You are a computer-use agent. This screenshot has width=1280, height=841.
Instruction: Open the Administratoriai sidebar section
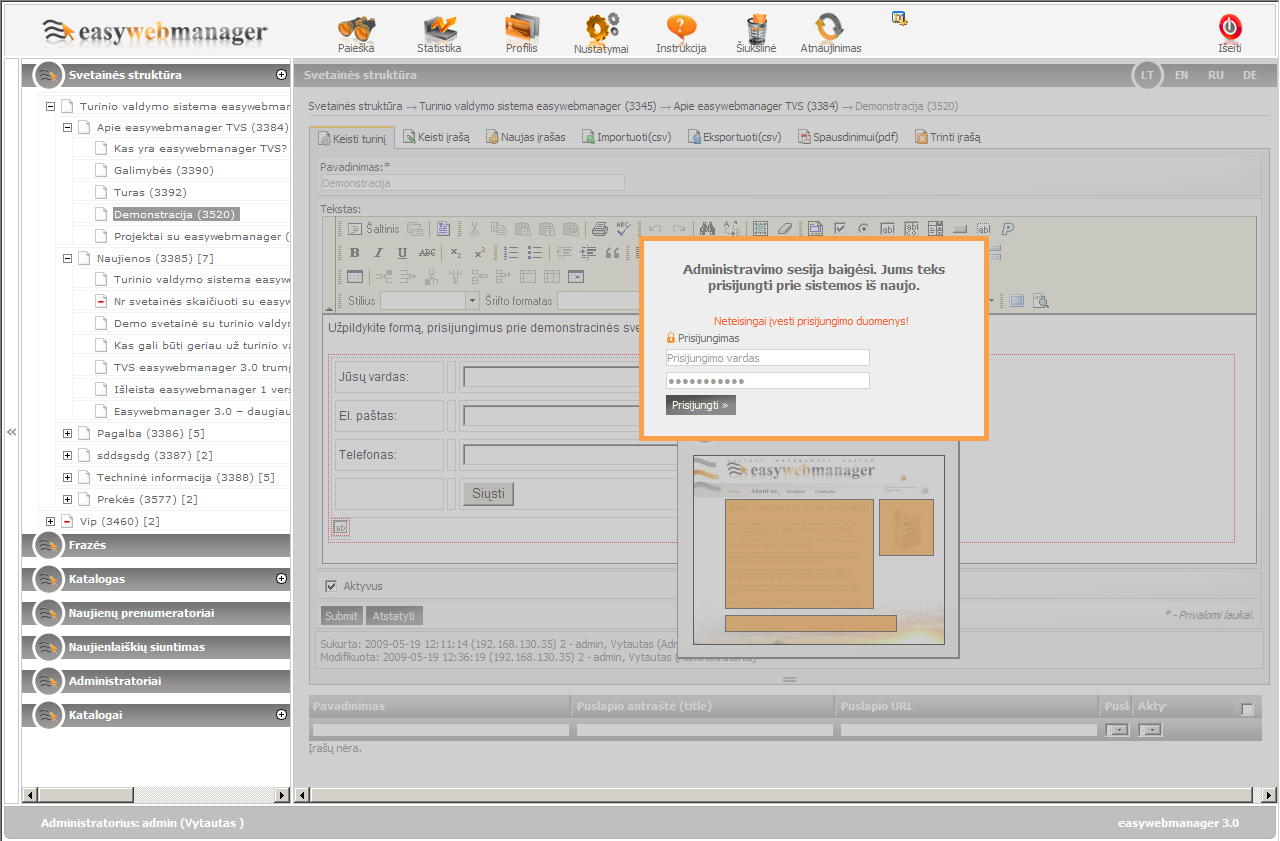click(156, 681)
